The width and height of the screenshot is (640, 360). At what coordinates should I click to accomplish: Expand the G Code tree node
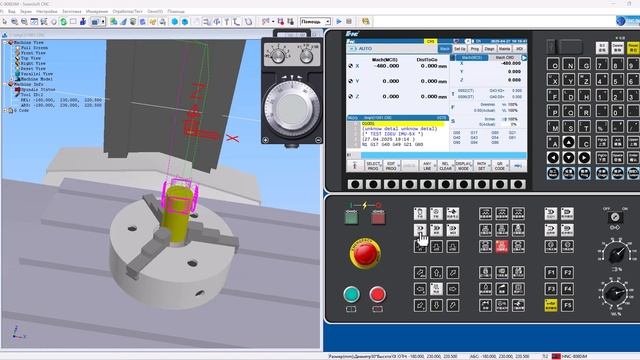pos(5,110)
